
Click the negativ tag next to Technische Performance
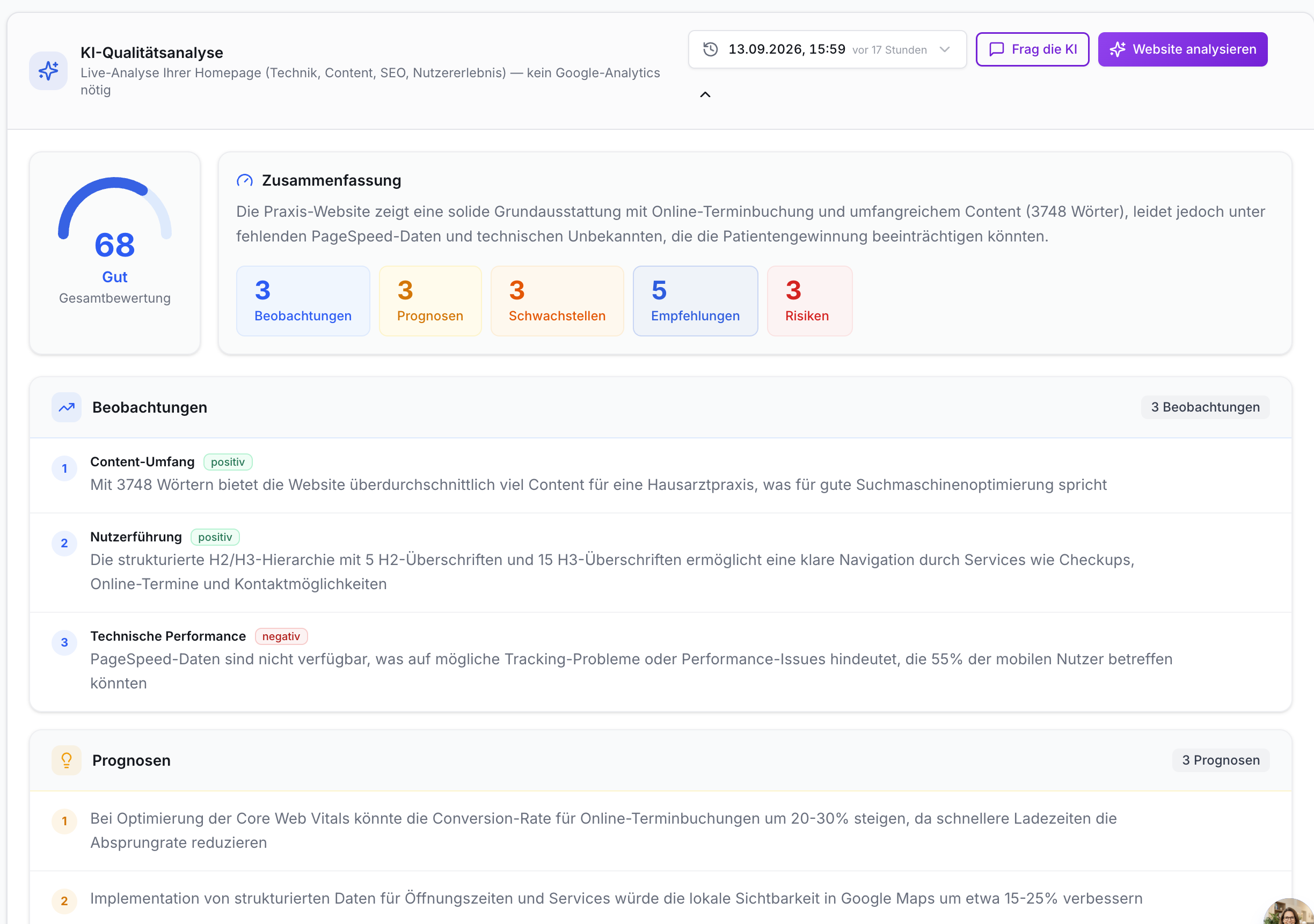pyautogui.click(x=281, y=637)
